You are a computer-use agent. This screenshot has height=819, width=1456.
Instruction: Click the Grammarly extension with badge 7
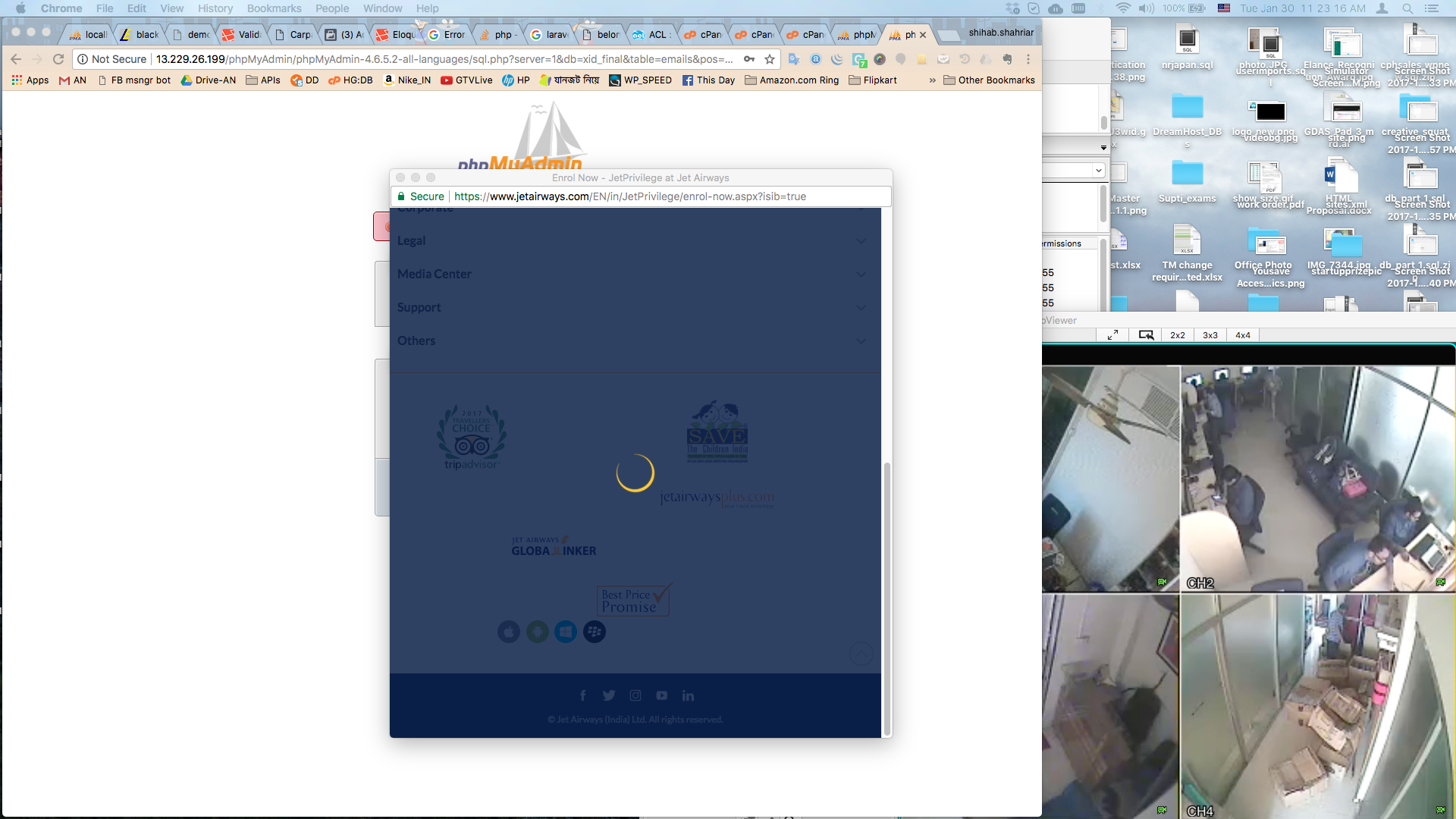(x=859, y=59)
